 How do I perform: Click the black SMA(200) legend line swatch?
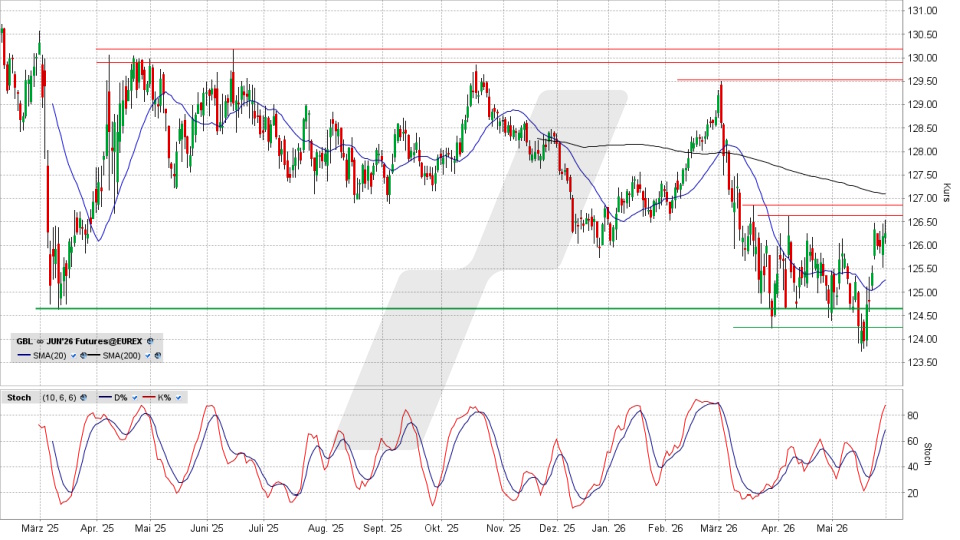coord(94,355)
